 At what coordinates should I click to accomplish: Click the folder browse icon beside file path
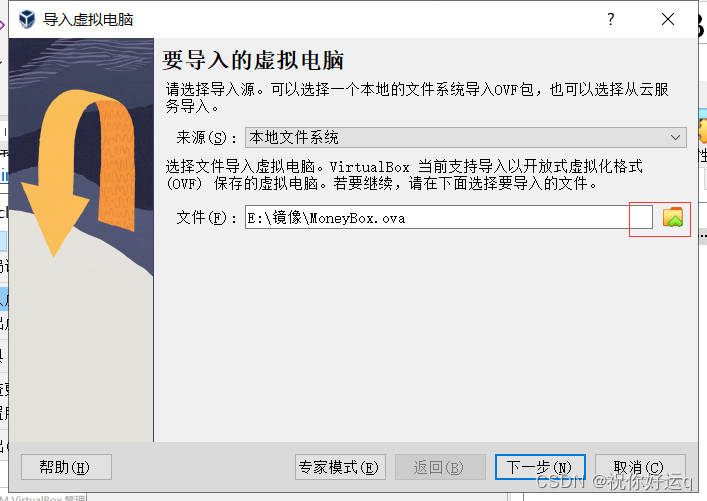pyautogui.click(x=673, y=217)
